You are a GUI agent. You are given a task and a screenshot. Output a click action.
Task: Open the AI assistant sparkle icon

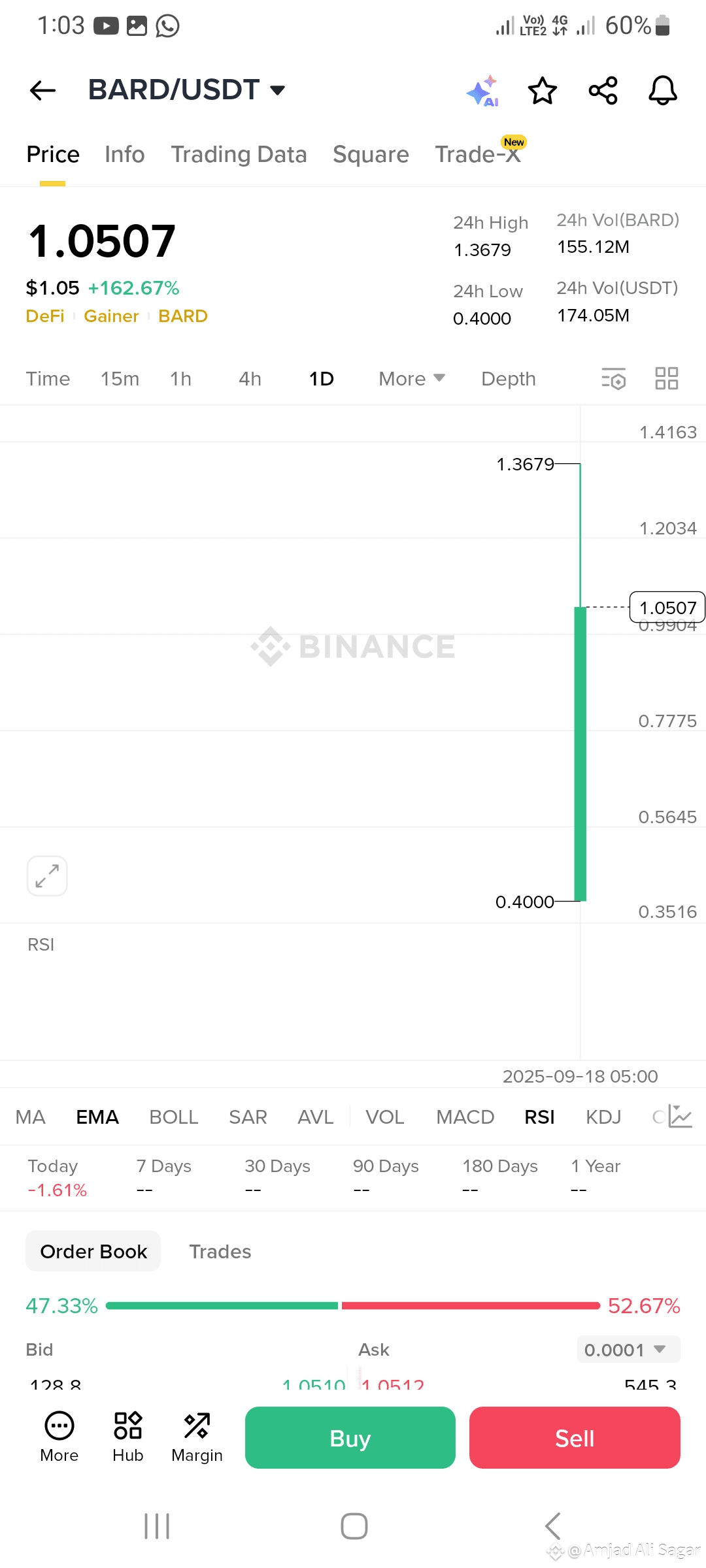[482, 91]
